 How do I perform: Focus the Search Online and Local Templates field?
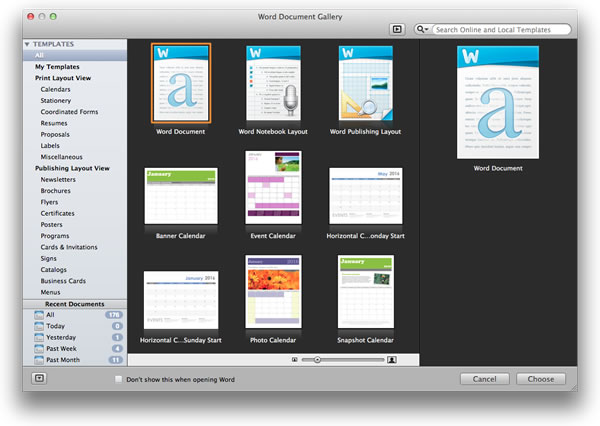[x=501, y=29]
